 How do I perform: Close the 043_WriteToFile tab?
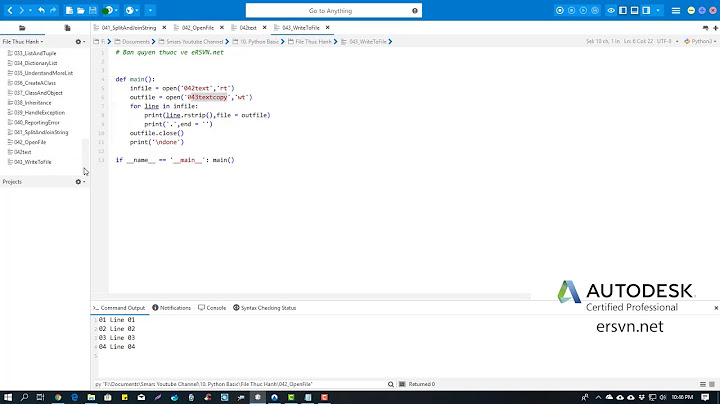pyautogui.click(x=327, y=28)
